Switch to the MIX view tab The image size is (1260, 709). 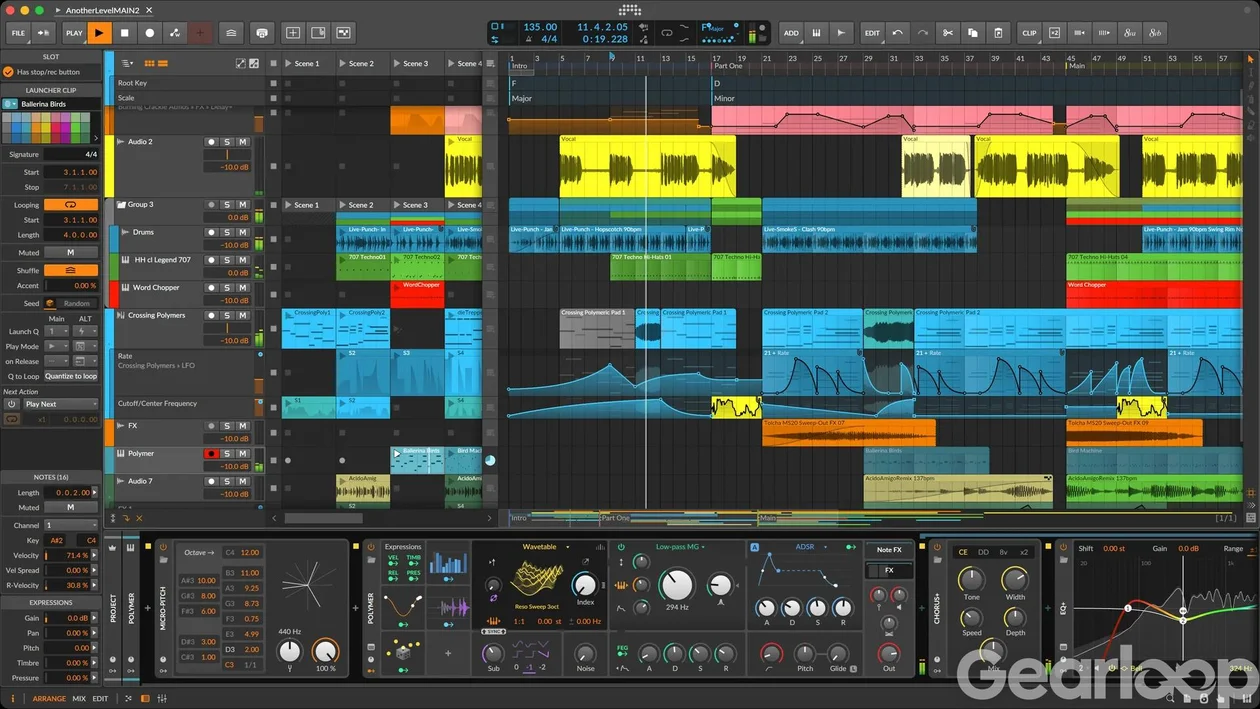click(79, 699)
